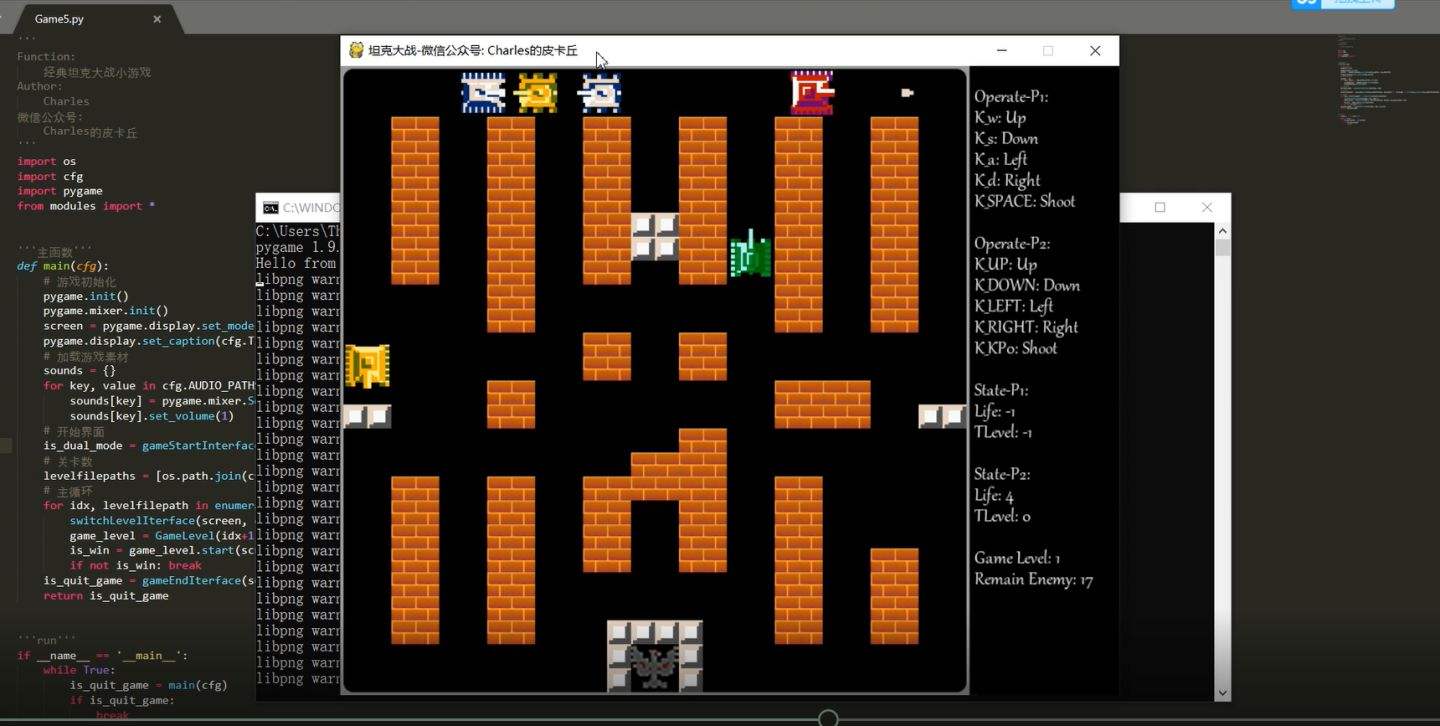Click the 'Remain Enemy: 17' text
1440x726 pixels.
[1034, 579]
